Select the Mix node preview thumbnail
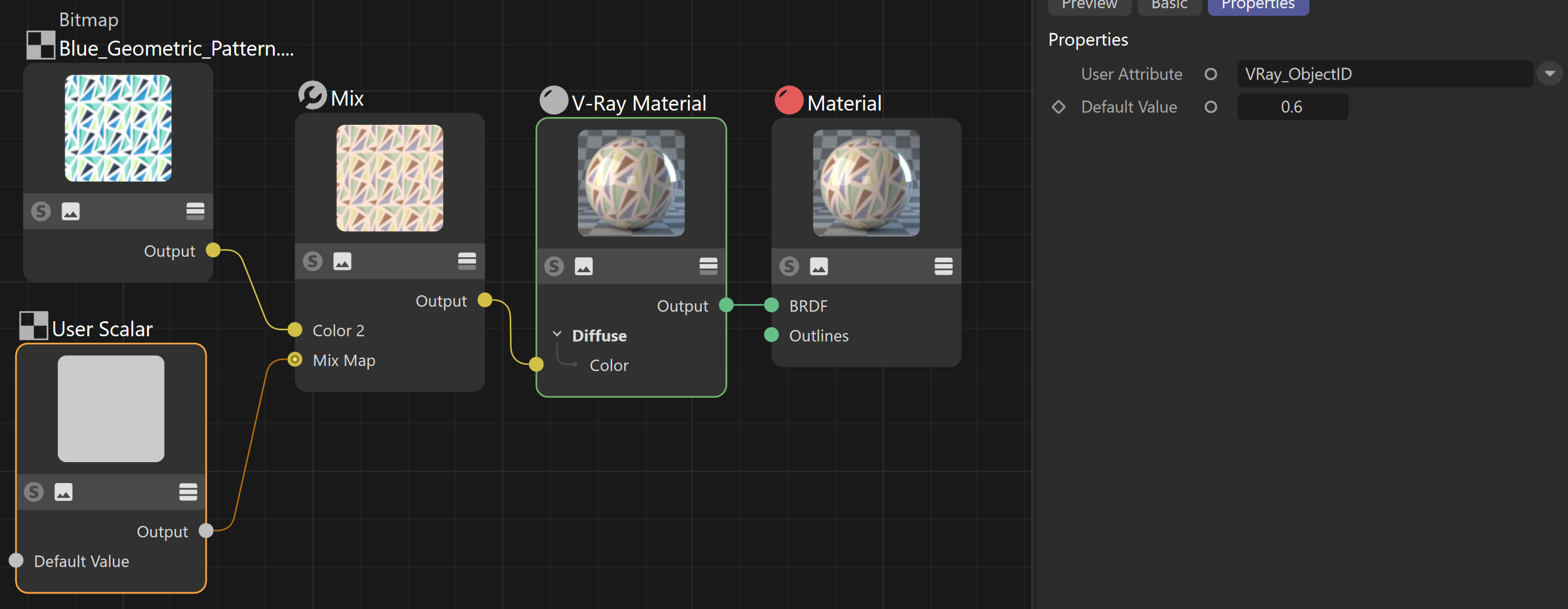The width and height of the screenshot is (1568, 609). [390, 179]
